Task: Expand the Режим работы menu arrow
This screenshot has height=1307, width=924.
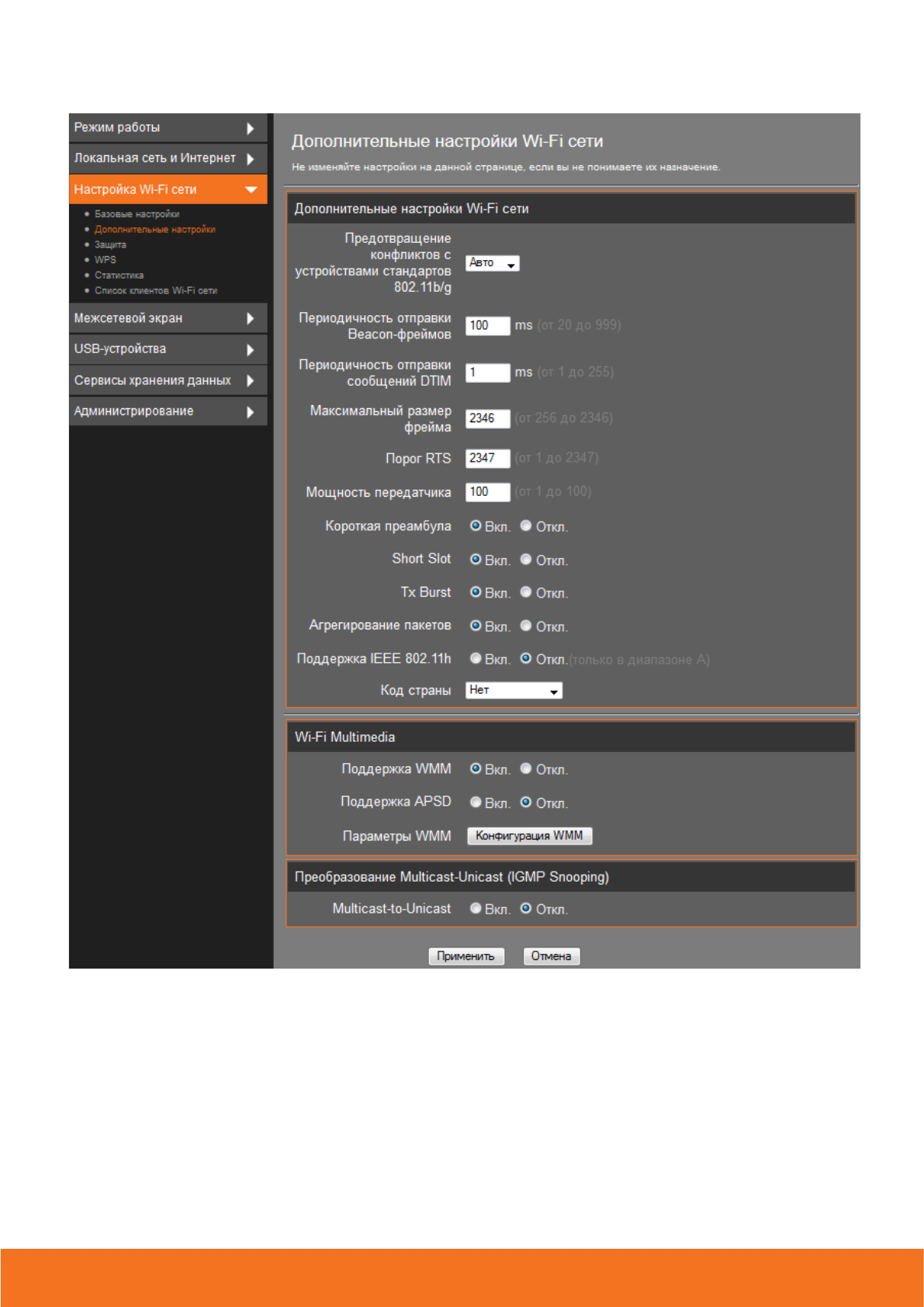Action: pos(250,128)
